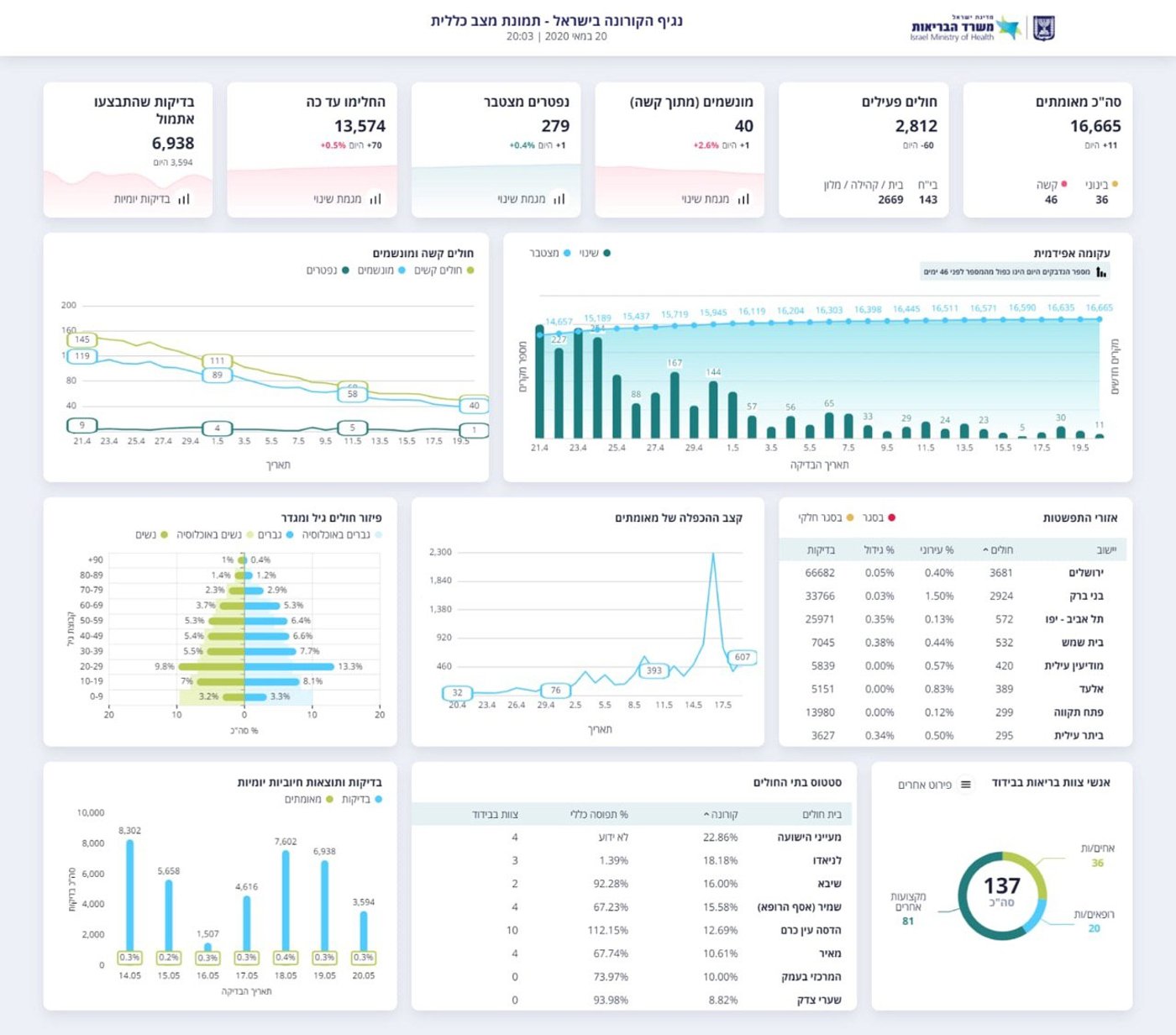The image size is (1176, 1035).
Task: Click the 137 donut chart of quarantined staff
Action: pyautogui.click(x=1002, y=896)
